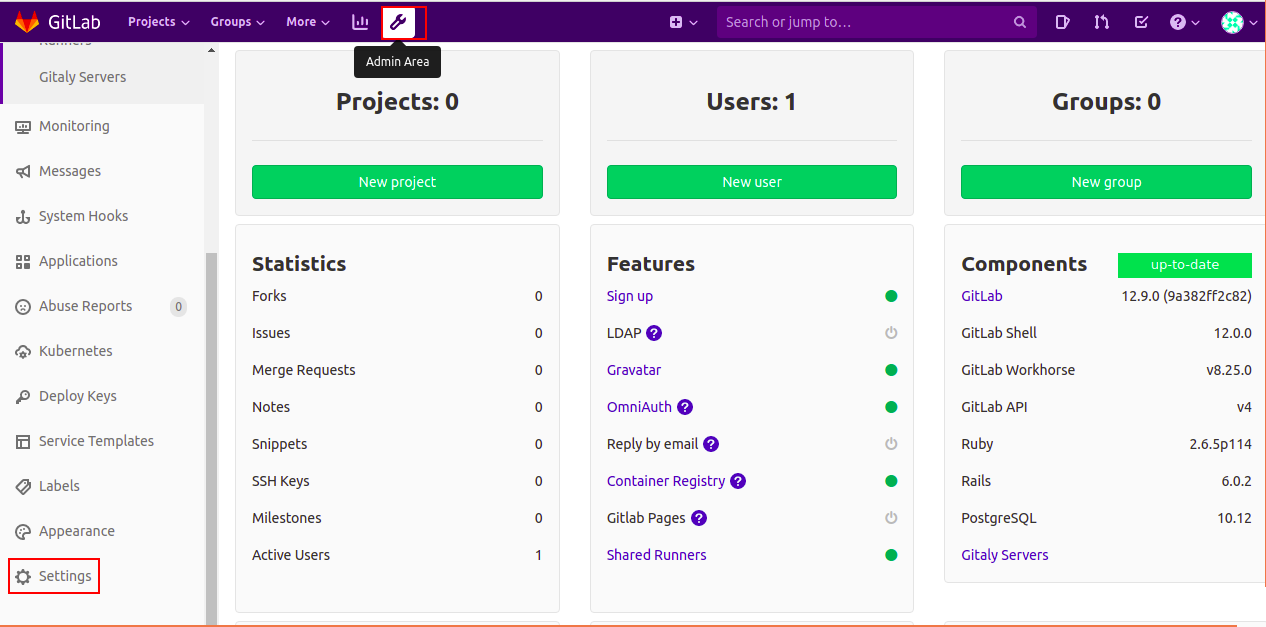Click the Messages megaphone icon
The width and height of the screenshot is (1266, 627).
point(23,171)
